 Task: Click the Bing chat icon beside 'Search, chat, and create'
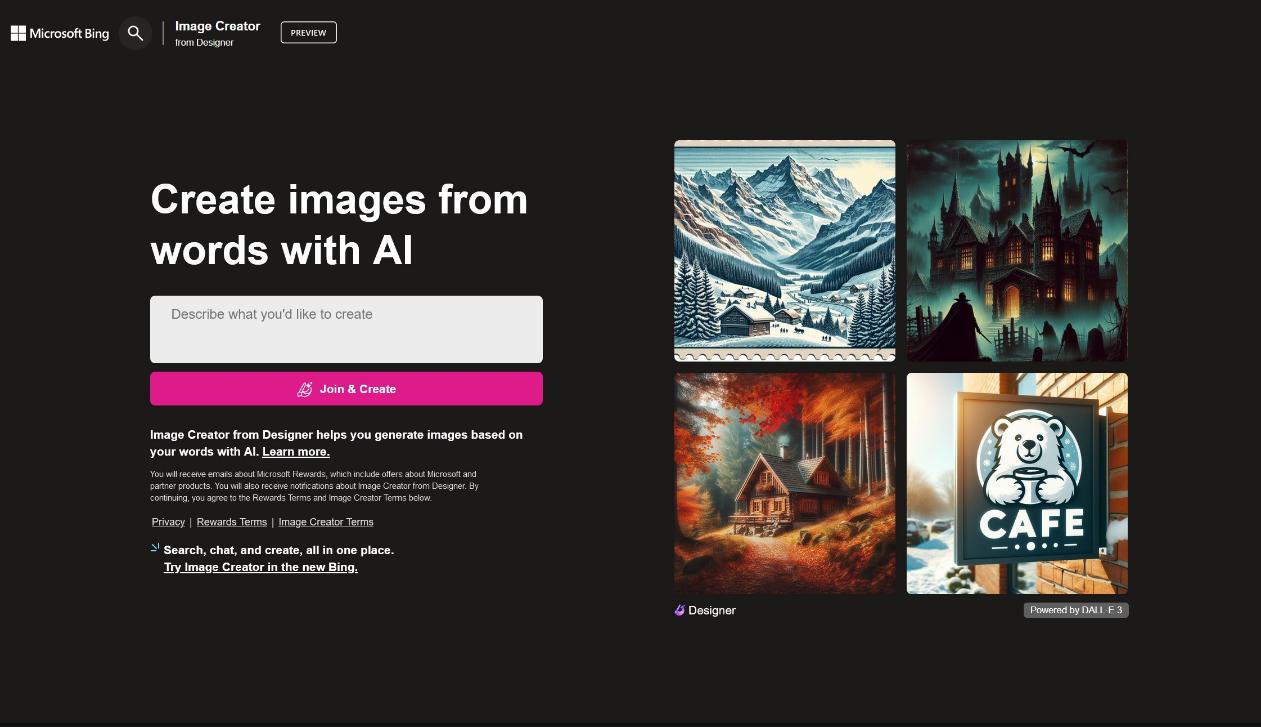point(154,548)
